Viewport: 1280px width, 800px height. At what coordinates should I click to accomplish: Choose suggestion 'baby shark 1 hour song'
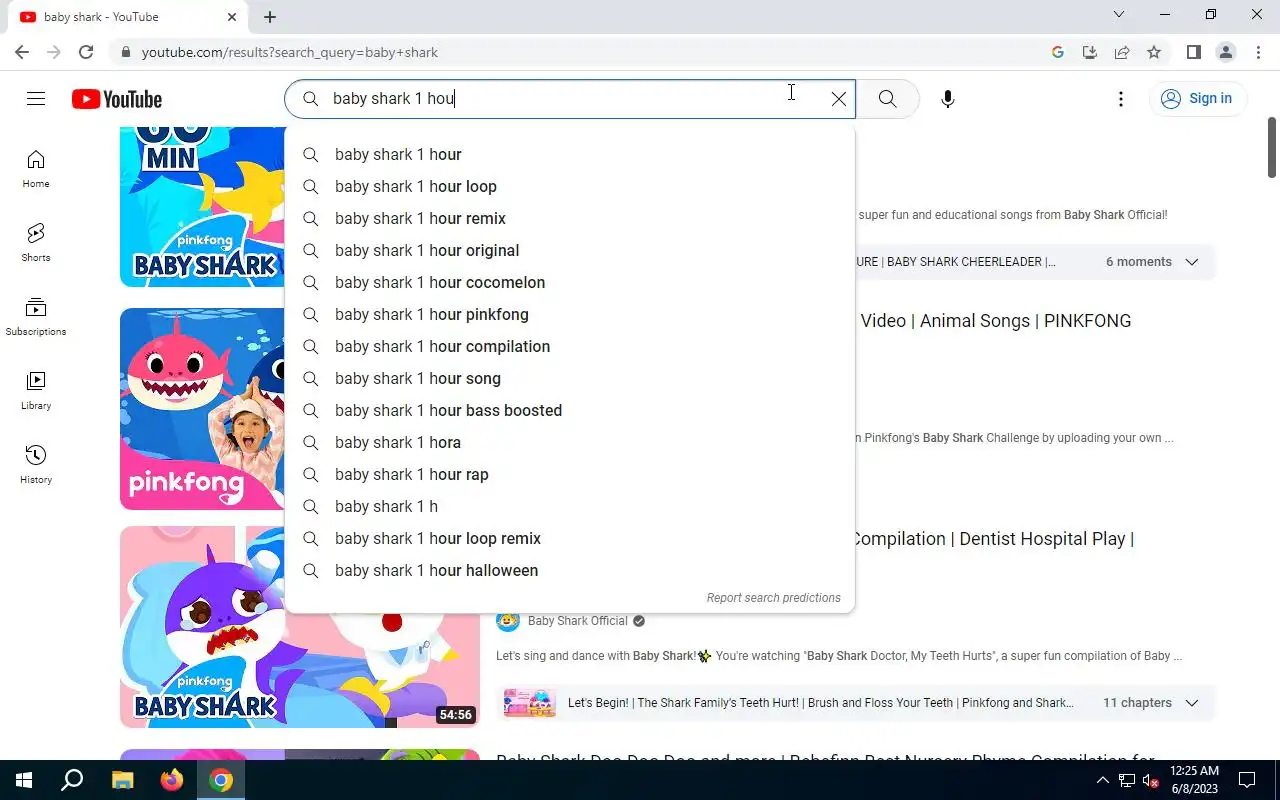570,378
